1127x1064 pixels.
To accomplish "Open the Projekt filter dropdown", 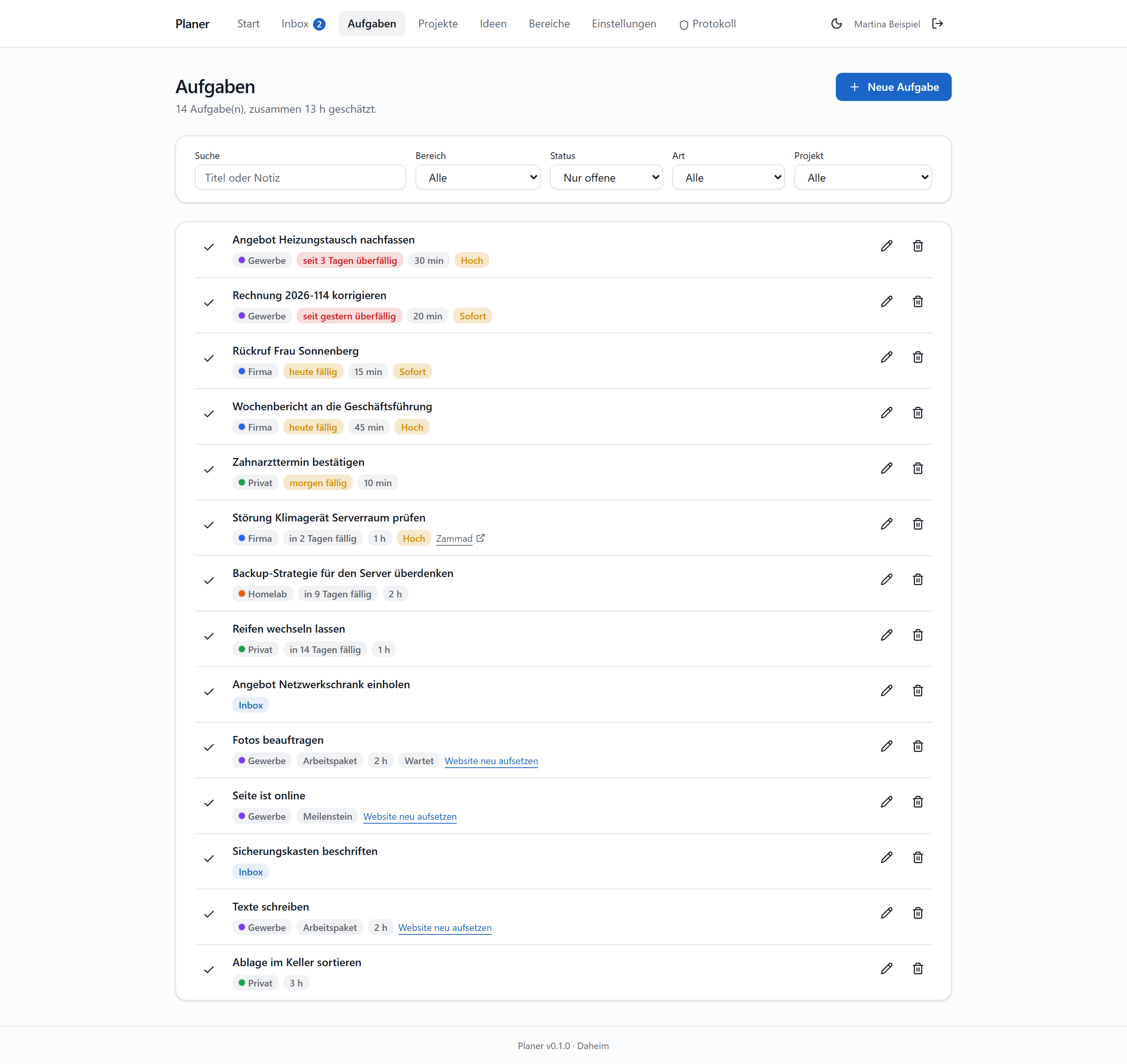I will pos(862,177).
